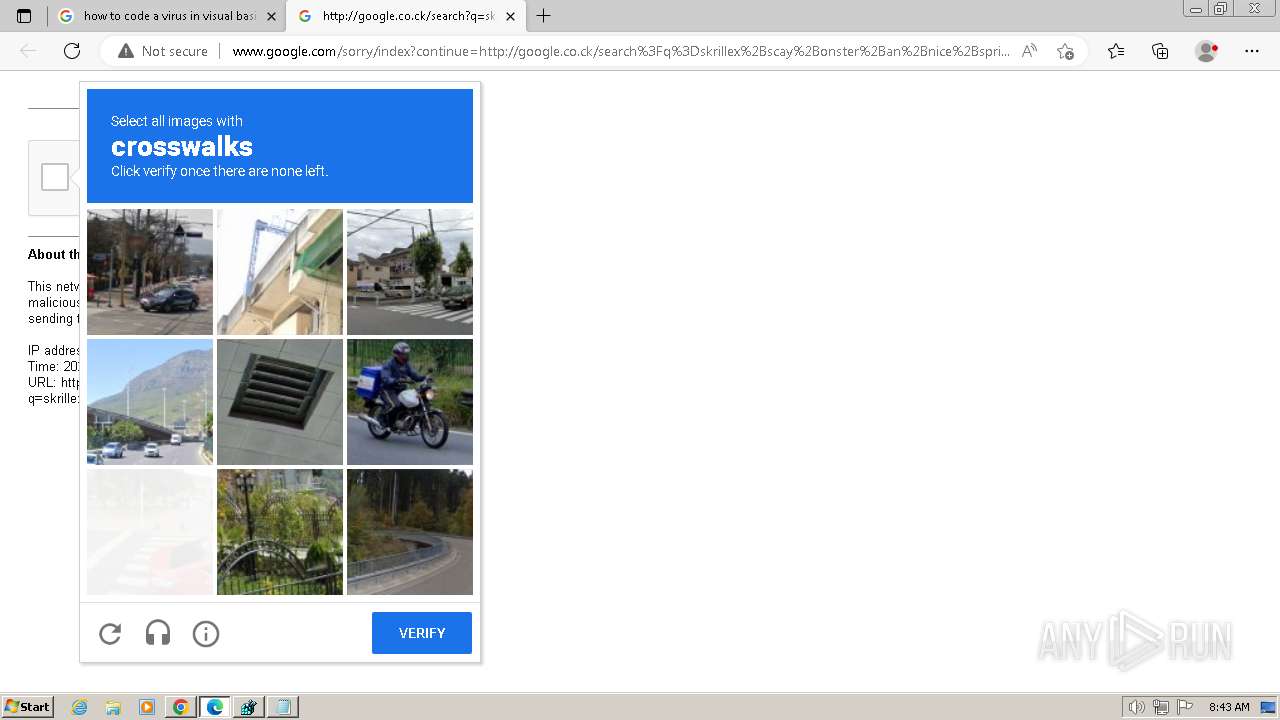Open the user profile avatar
Image resolution: width=1280 pixels, height=720 pixels.
tap(1206, 51)
